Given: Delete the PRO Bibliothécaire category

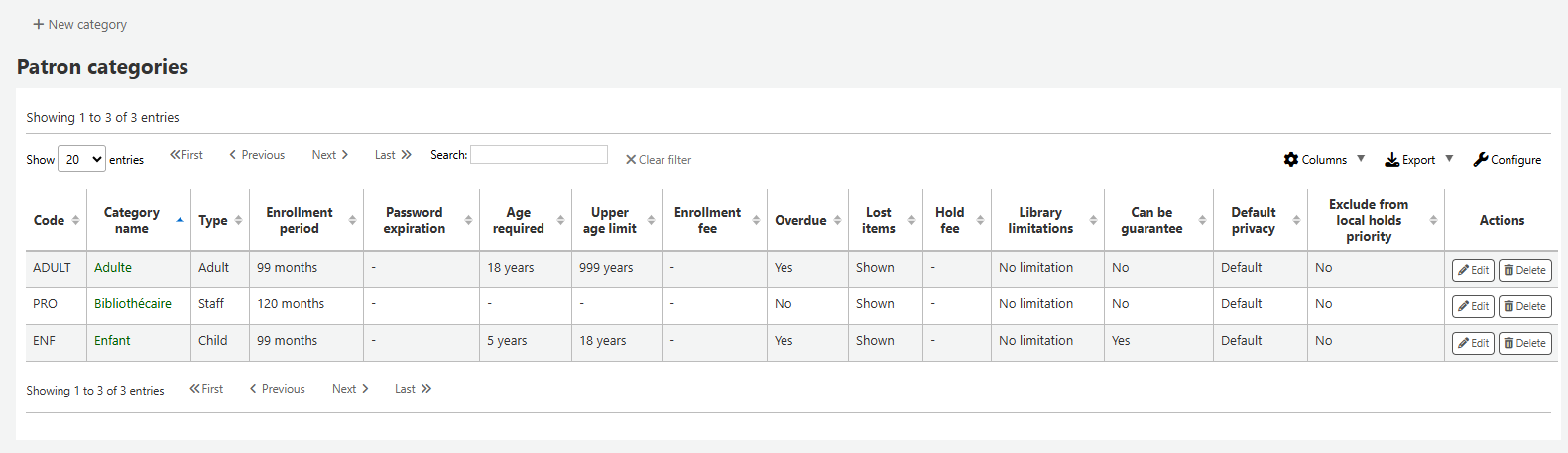Looking at the screenshot, I should coord(1524,306).
